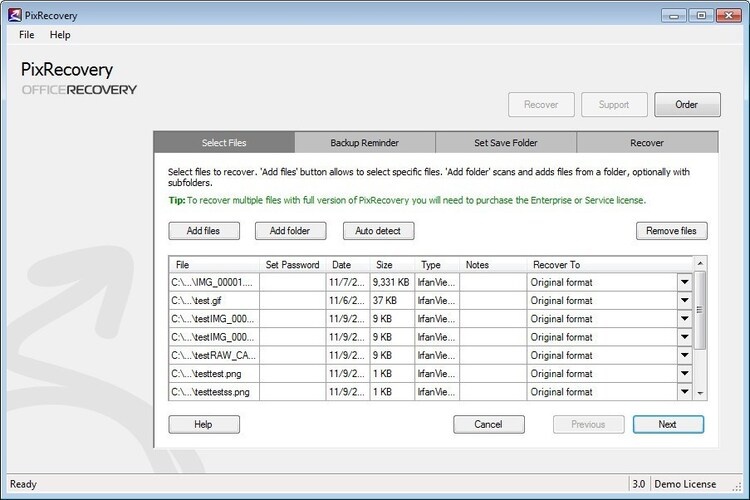Image resolution: width=750 pixels, height=500 pixels.
Task: Click the Order button
Action: pyautogui.click(x=687, y=104)
